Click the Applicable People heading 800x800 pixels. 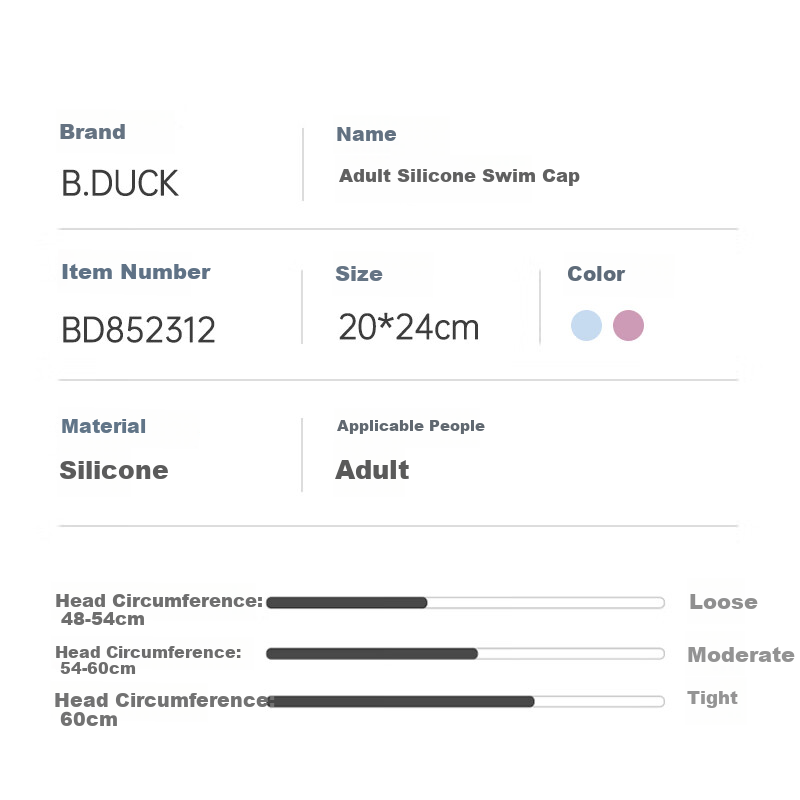410,426
